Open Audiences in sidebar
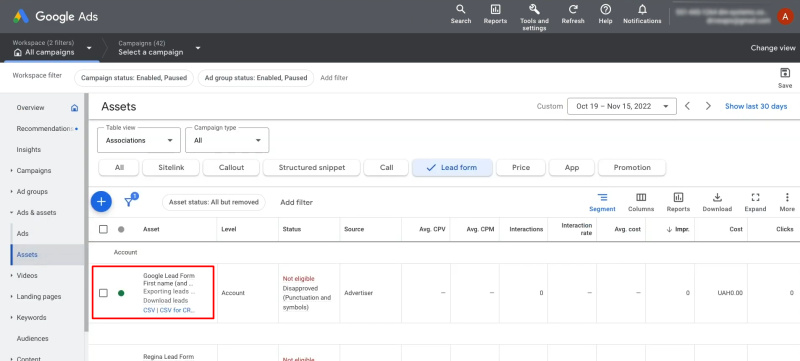 click(x=32, y=338)
